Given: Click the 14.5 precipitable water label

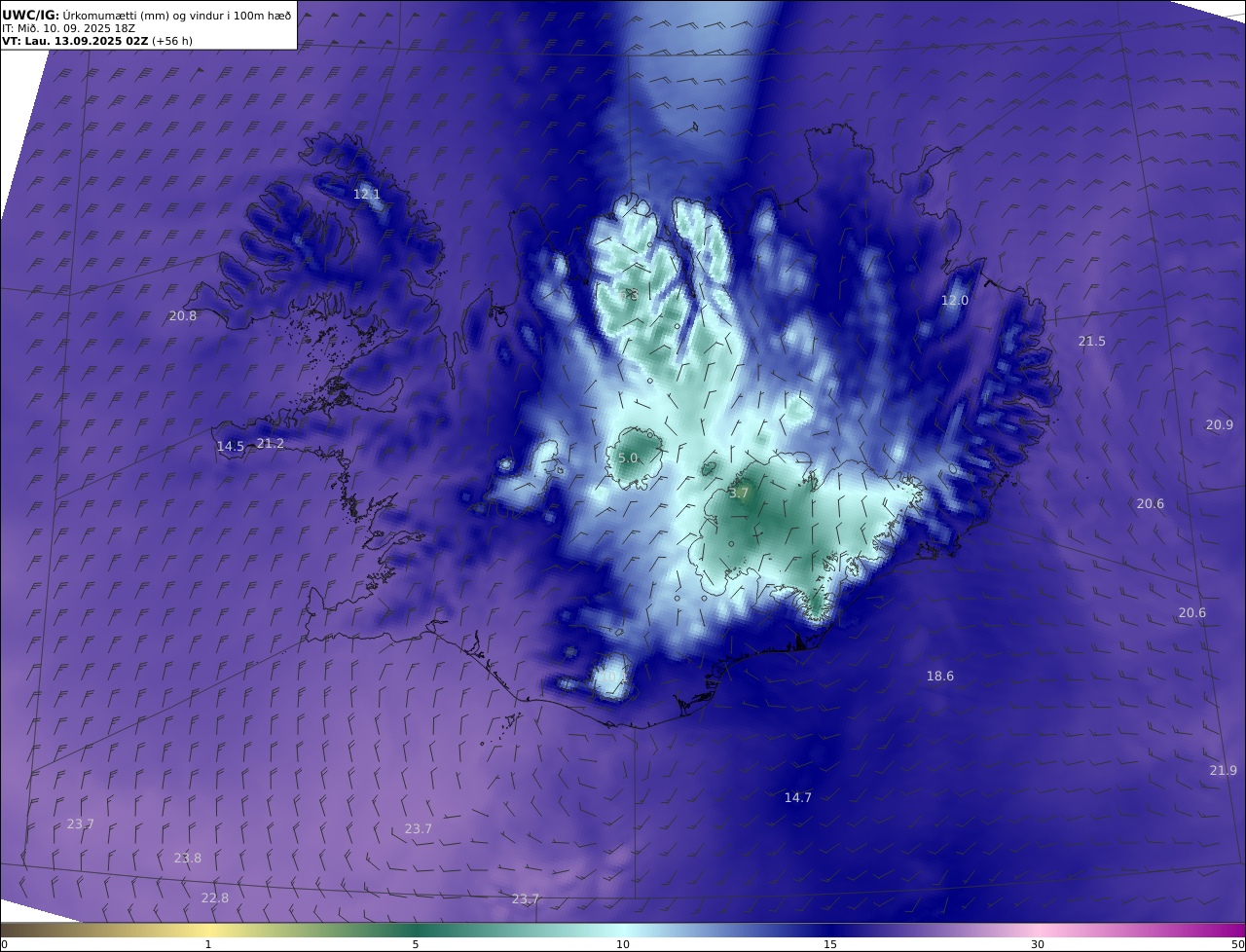Looking at the screenshot, I should tap(230, 447).
